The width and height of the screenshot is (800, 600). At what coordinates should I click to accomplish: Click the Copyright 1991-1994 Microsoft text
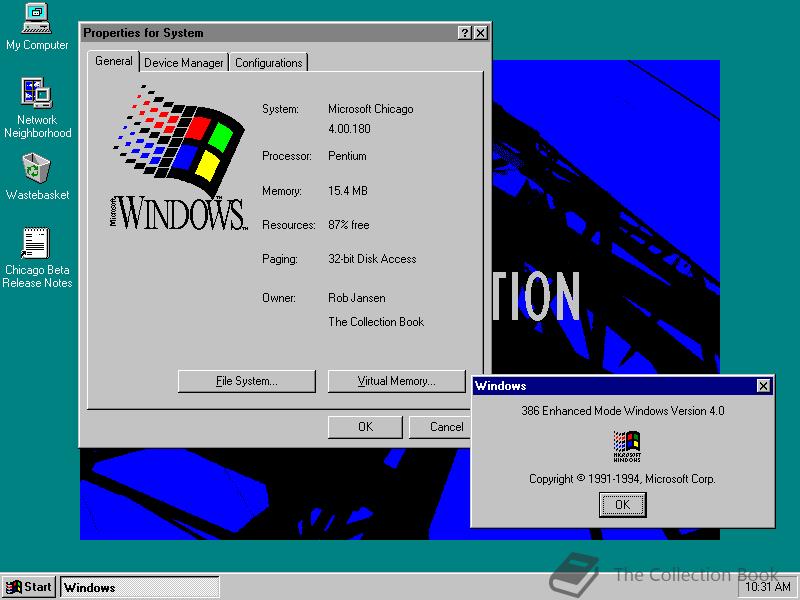(x=622, y=479)
